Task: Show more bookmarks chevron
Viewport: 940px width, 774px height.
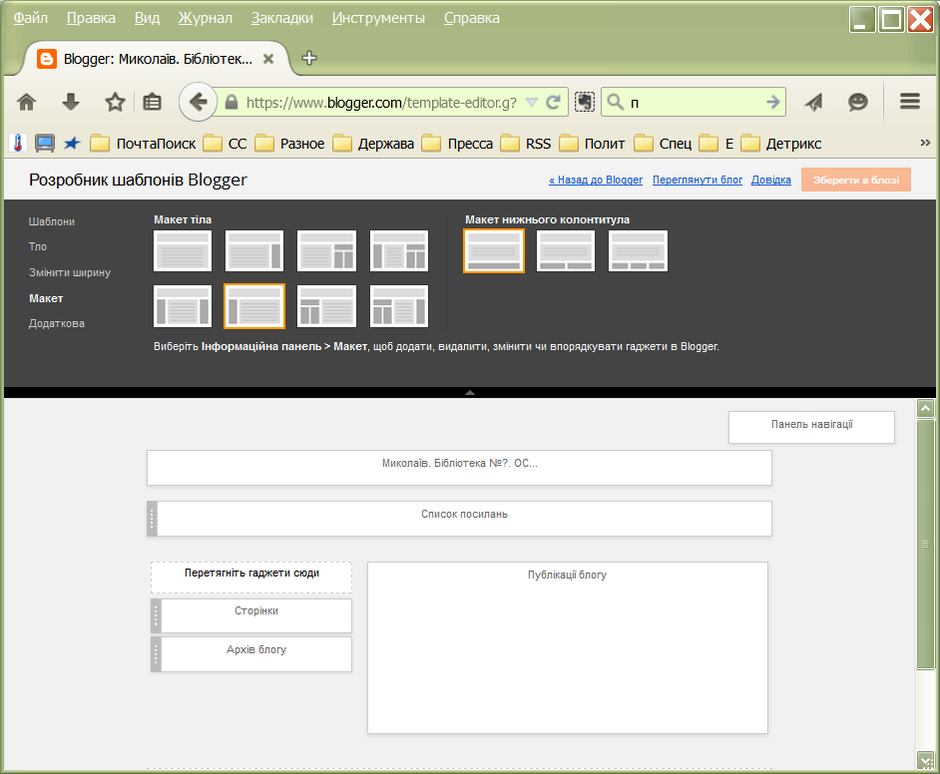Action: [925, 143]
